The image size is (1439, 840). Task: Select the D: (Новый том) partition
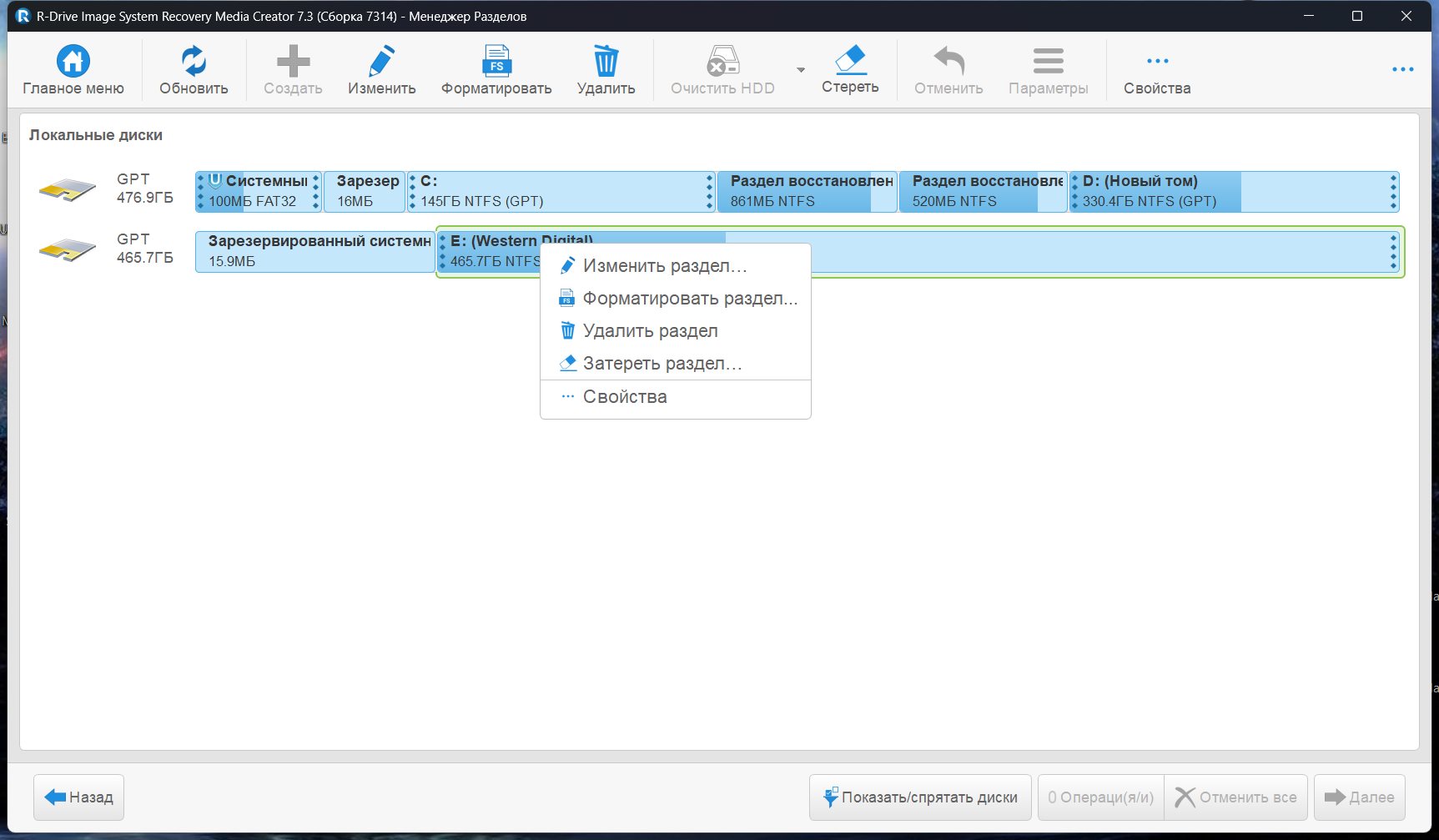tap(1234, 192)
